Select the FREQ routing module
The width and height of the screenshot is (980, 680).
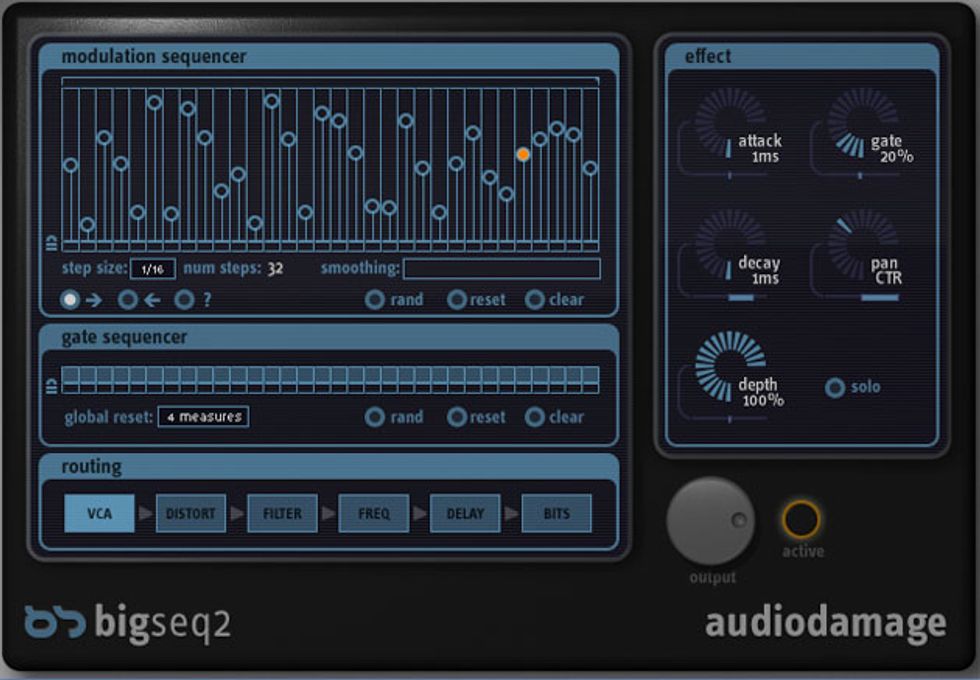click(x=374, y=514)
